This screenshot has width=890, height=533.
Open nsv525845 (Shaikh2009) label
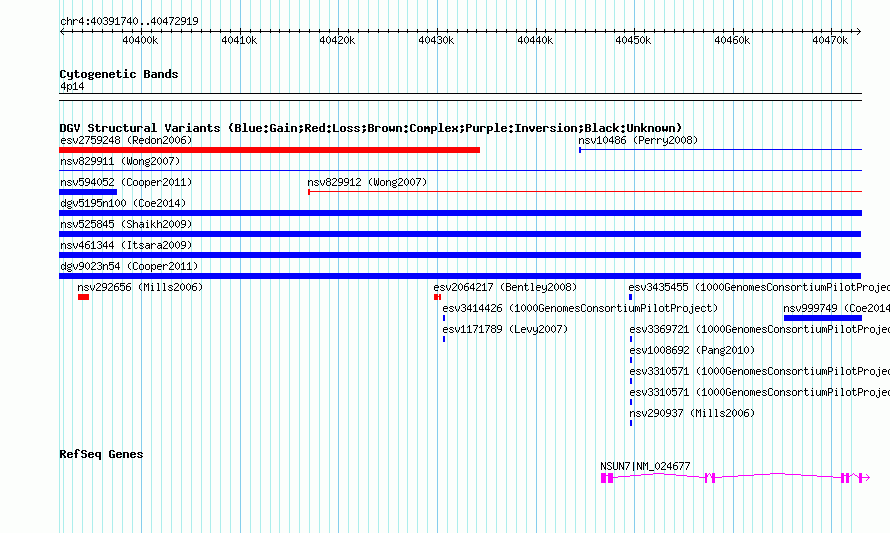pos(126,224)
